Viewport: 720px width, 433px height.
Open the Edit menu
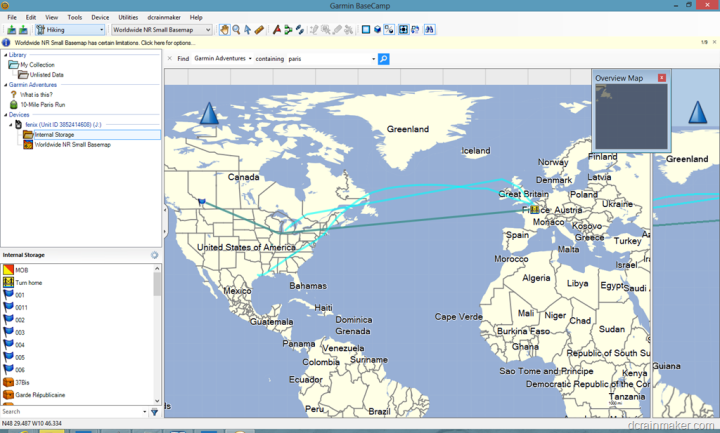[31, 17]
